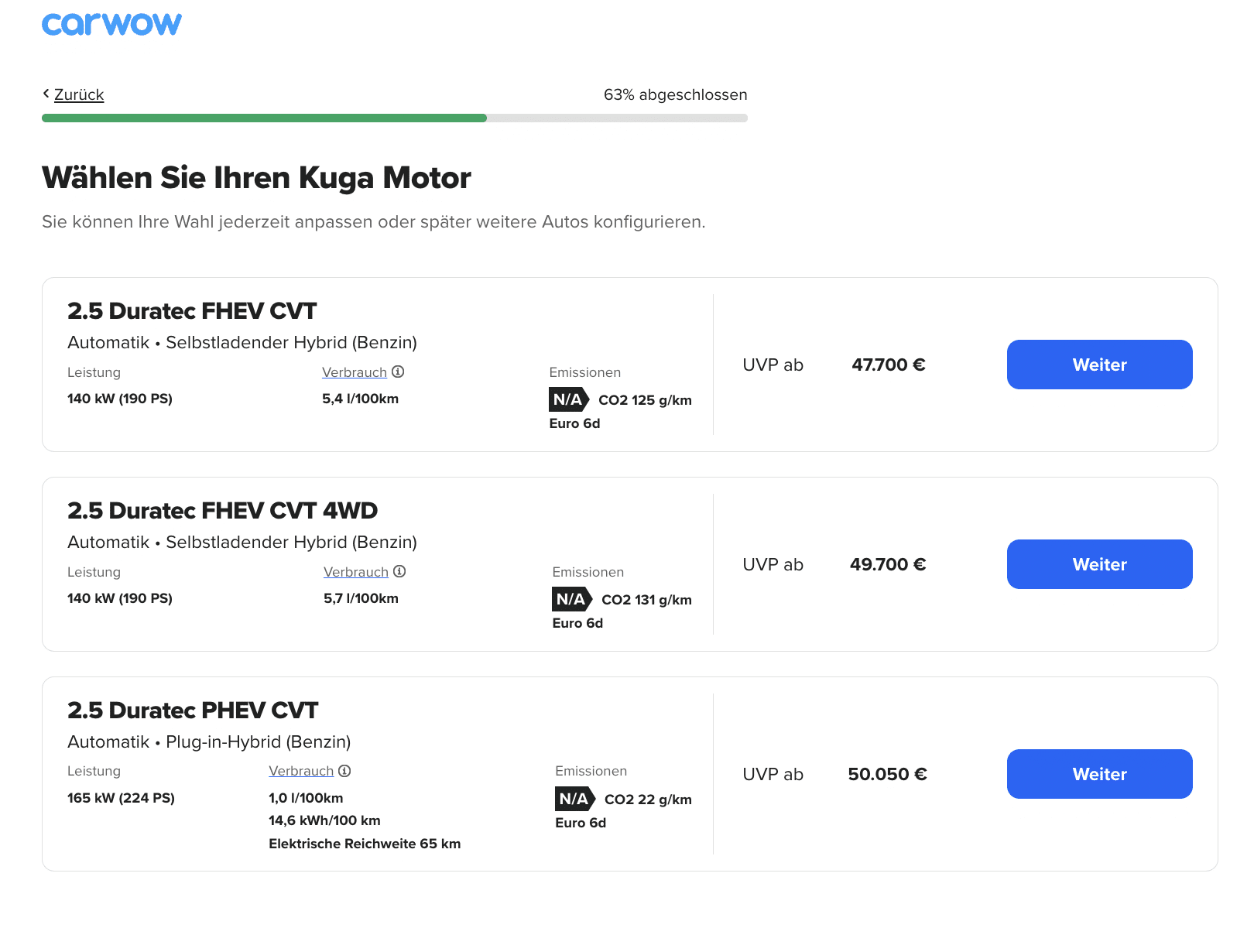
Task: Click Weiter for 2.5 Duratec FHEV CVT at 47.700 €
Action: pyautogui.click(x=1099, y=365)
